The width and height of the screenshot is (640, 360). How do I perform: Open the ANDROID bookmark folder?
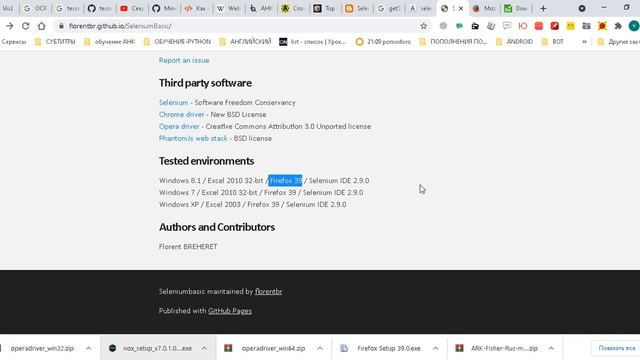(514, 42)
